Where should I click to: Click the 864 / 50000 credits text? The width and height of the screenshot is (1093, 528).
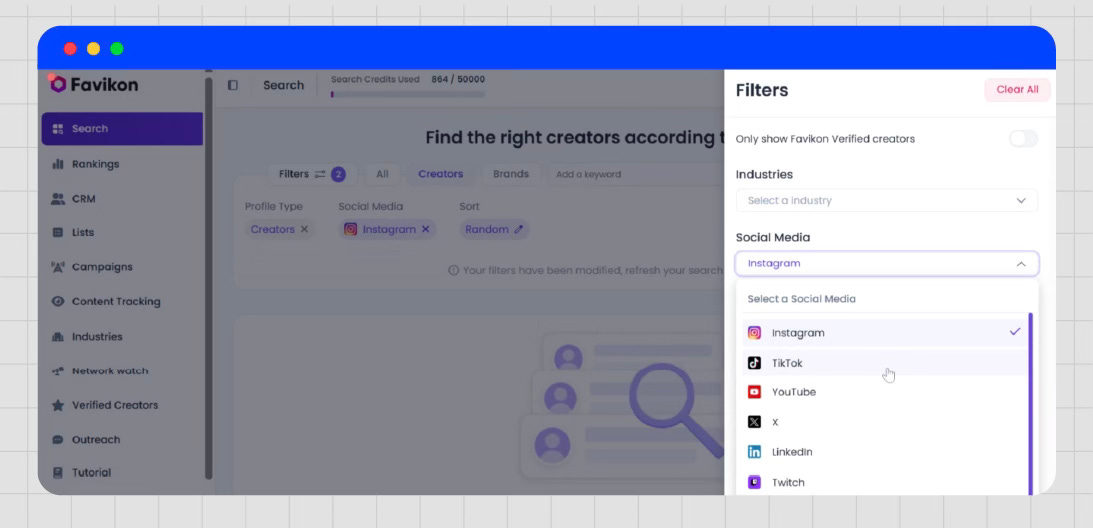tap(458, 80)
